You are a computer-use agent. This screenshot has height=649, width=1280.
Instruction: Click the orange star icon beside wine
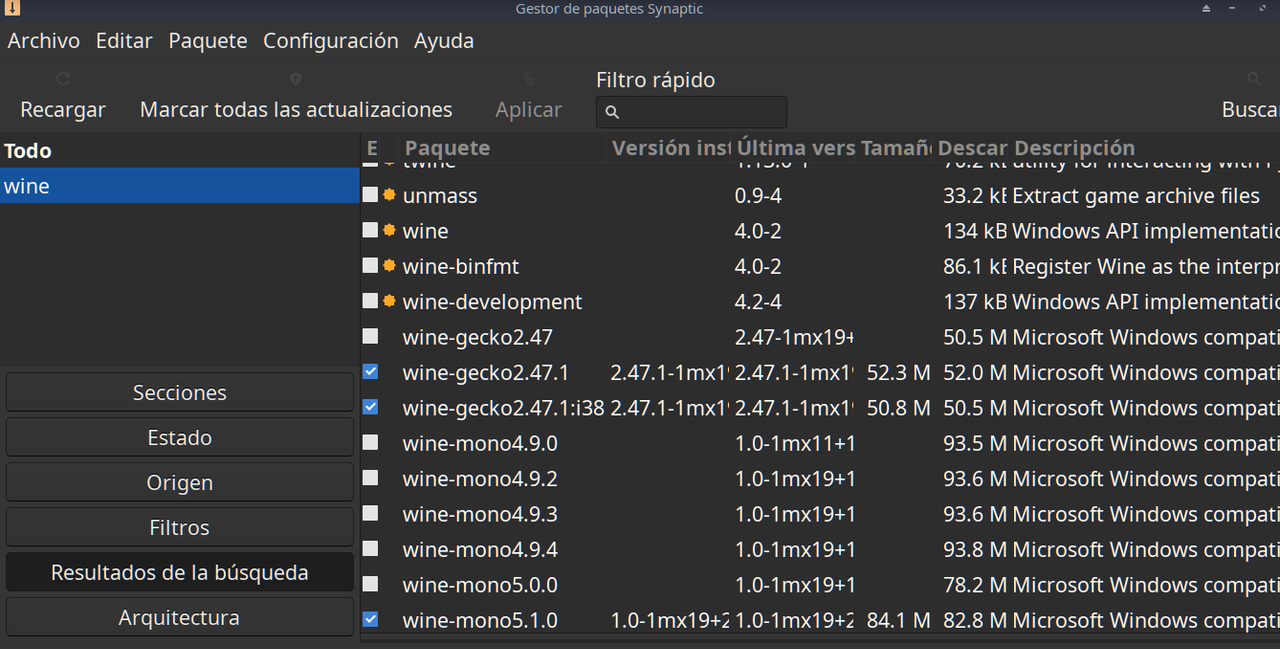tap(389, 230)
